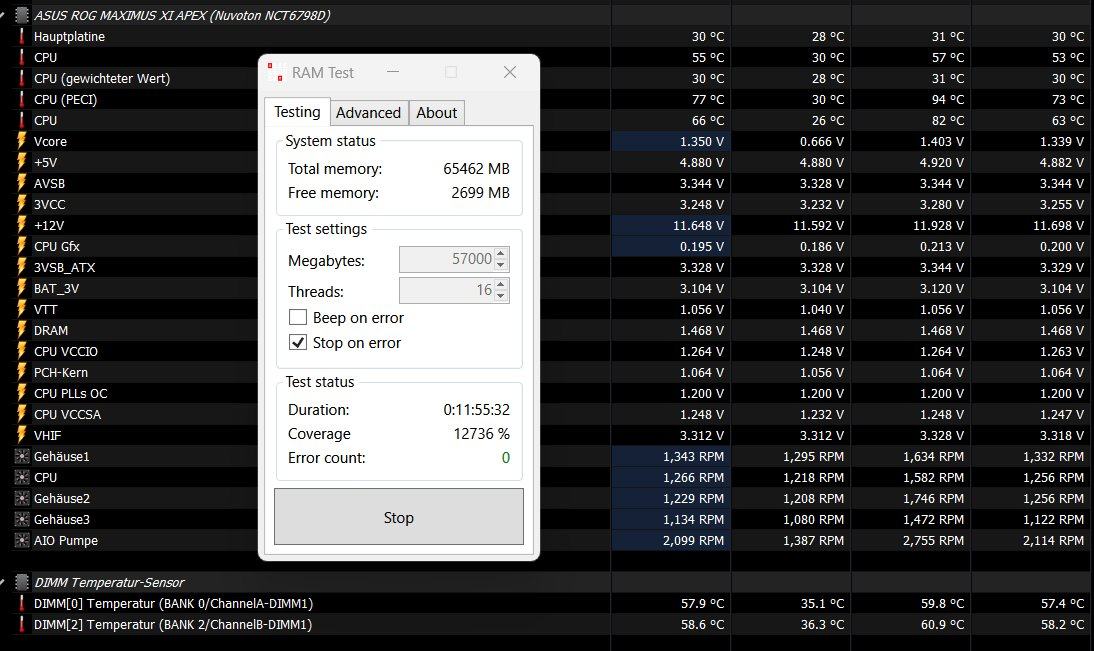Decrease Megabytes with the down spinner arrow
1094x651 pixels.
(500, 265)
